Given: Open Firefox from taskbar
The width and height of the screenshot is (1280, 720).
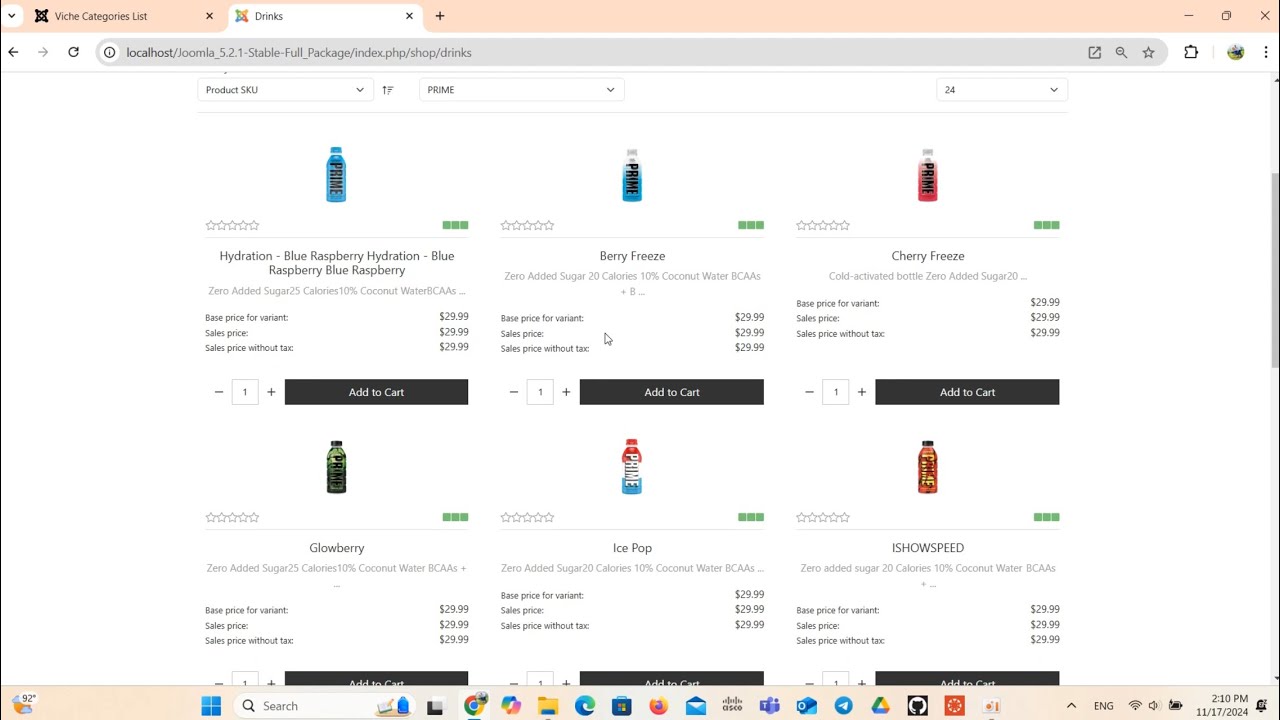Looking at the screenshot, I should pos(658,706).
